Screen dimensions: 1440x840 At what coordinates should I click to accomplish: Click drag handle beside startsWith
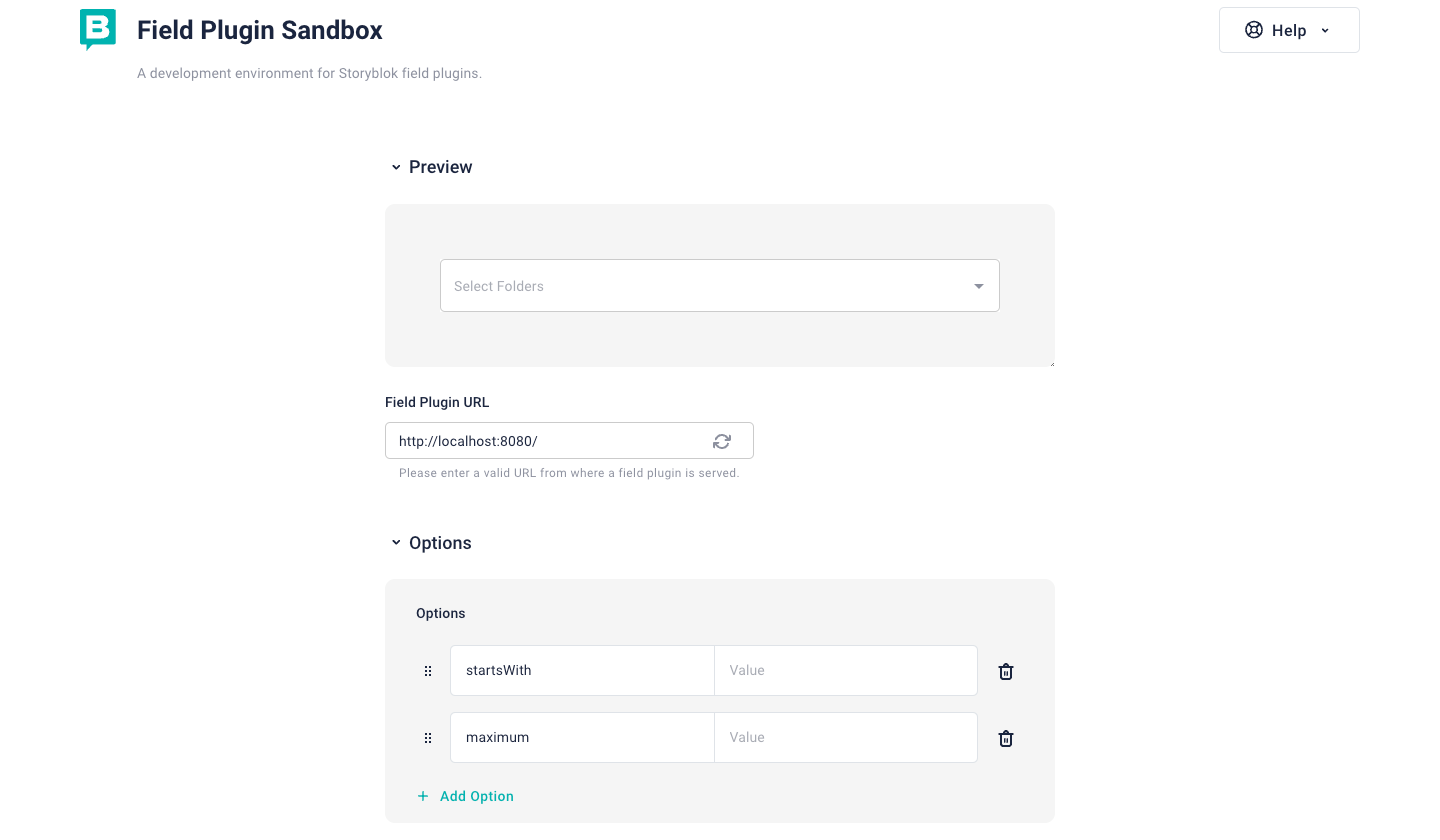(428, 671)
